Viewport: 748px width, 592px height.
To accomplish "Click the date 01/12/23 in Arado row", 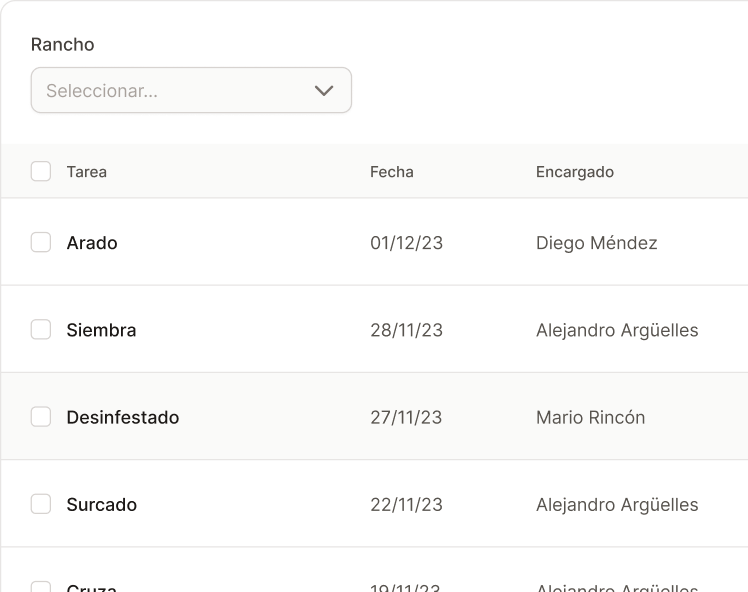I will tap(406, 243).
